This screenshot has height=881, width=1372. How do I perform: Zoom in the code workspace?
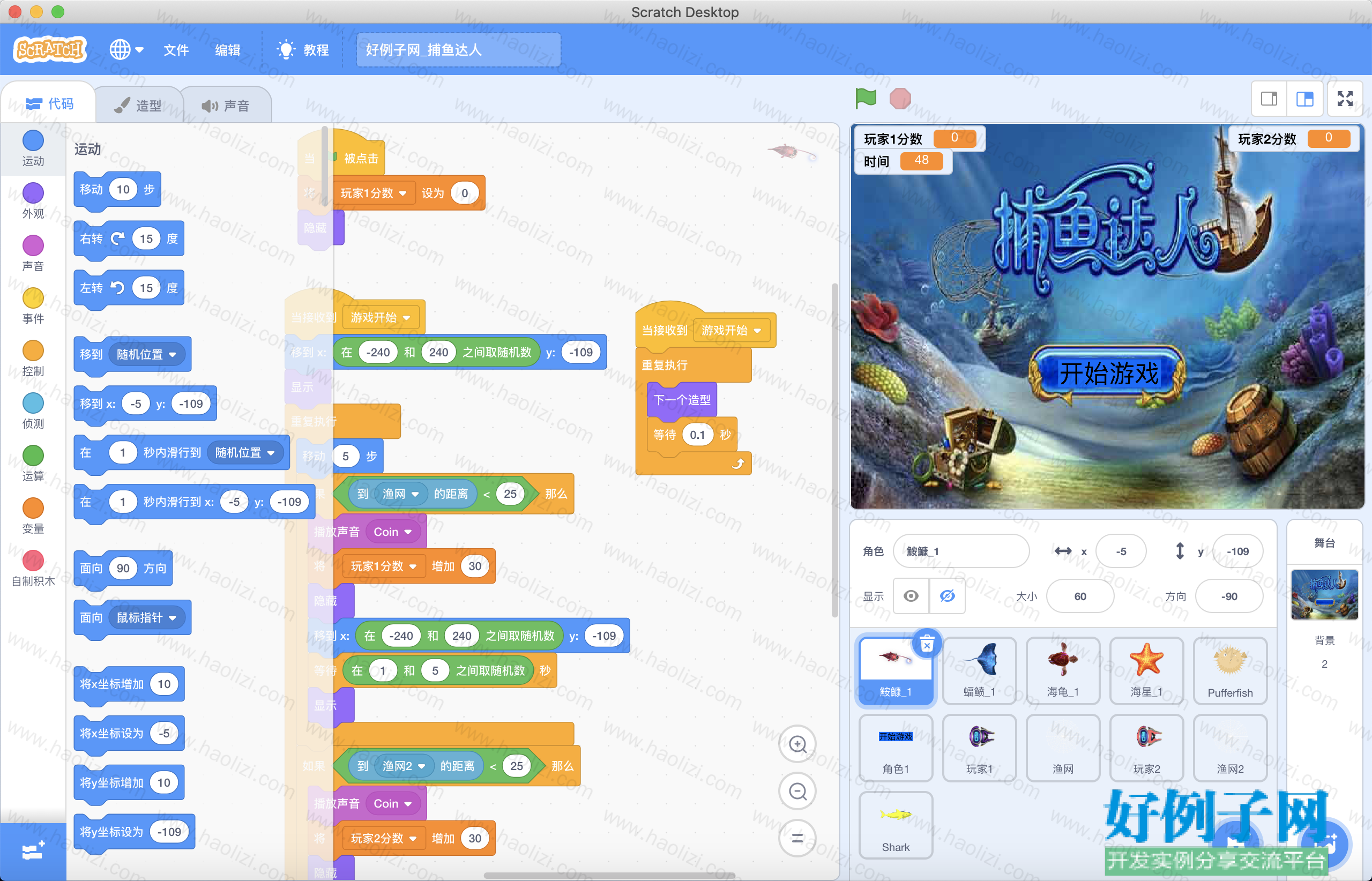coord(797,744)
